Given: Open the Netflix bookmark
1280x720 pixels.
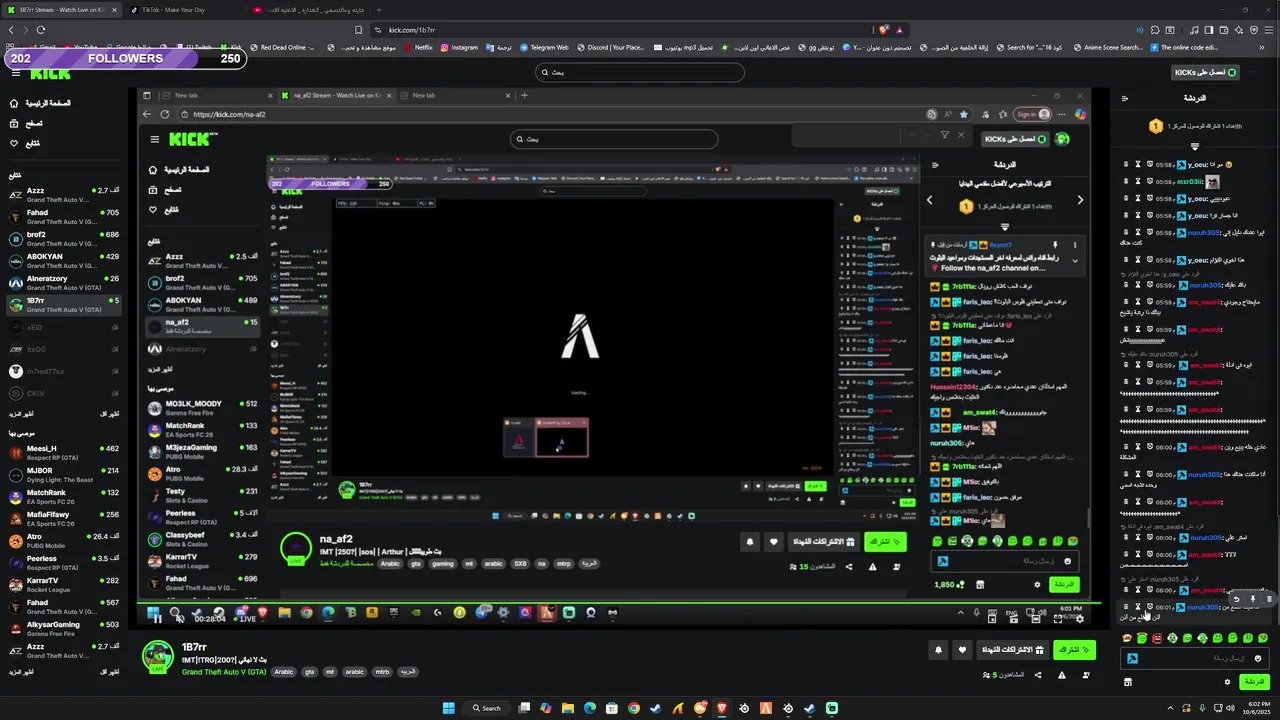Looking at the screenshot, I should [418, 47].
